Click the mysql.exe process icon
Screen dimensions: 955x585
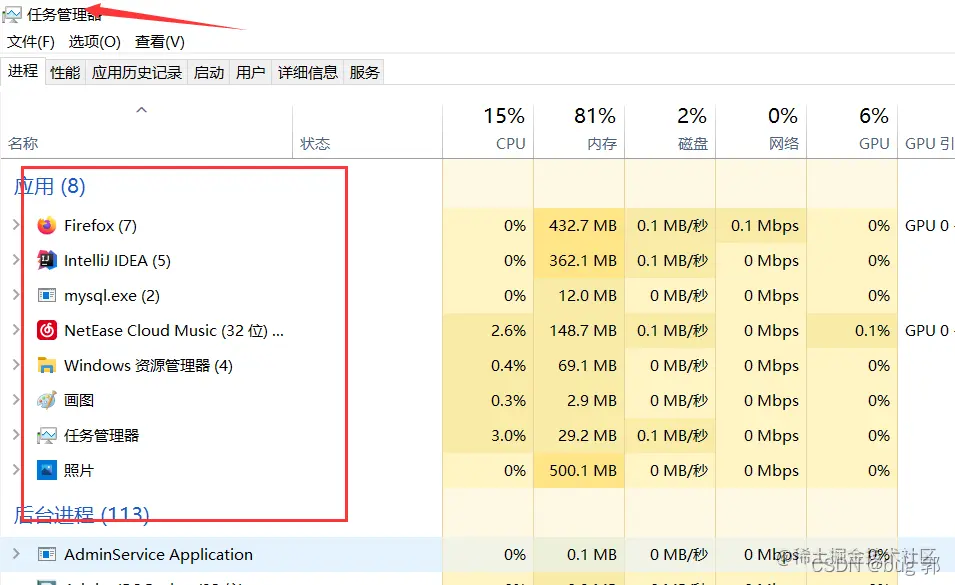coord(47,296)
